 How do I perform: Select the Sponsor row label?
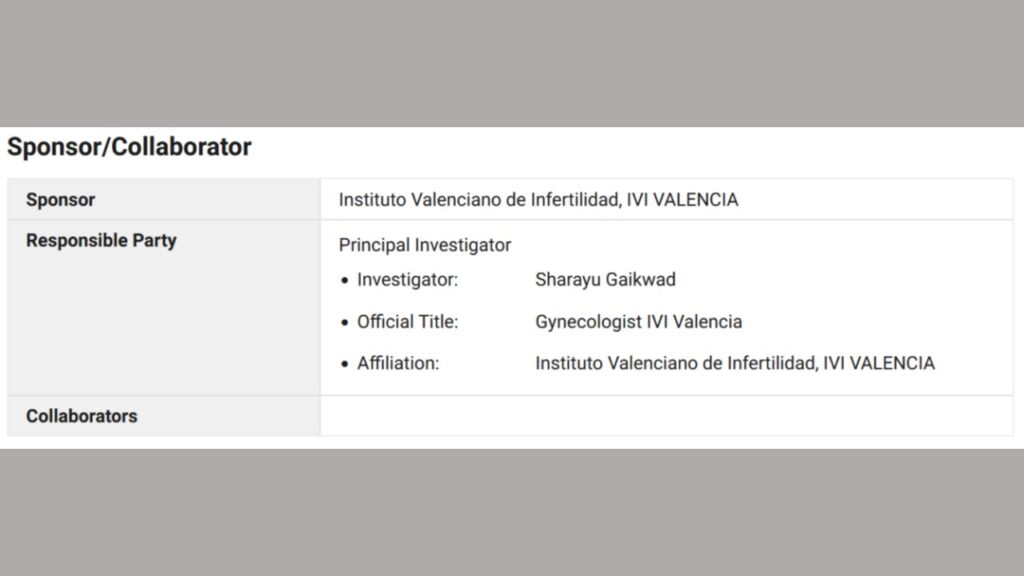pos(60,200)
